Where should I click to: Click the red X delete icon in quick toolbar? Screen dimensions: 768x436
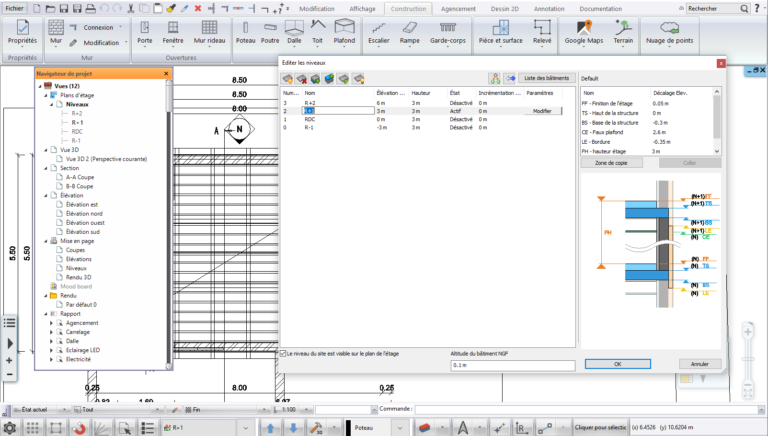[x=197, y=8]
